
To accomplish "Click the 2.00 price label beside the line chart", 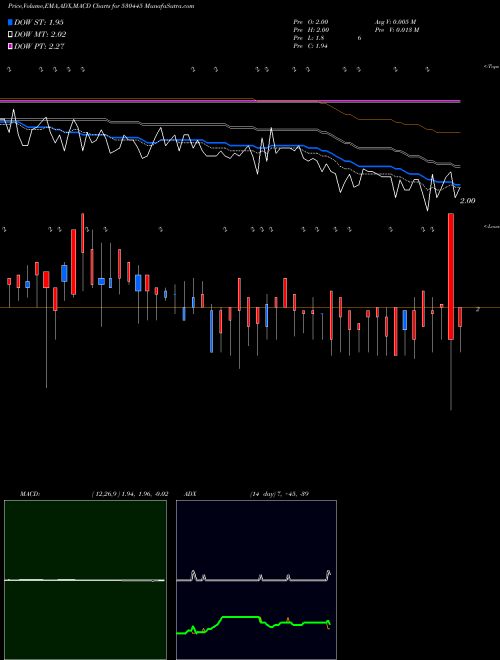I will tap(468, 201).
